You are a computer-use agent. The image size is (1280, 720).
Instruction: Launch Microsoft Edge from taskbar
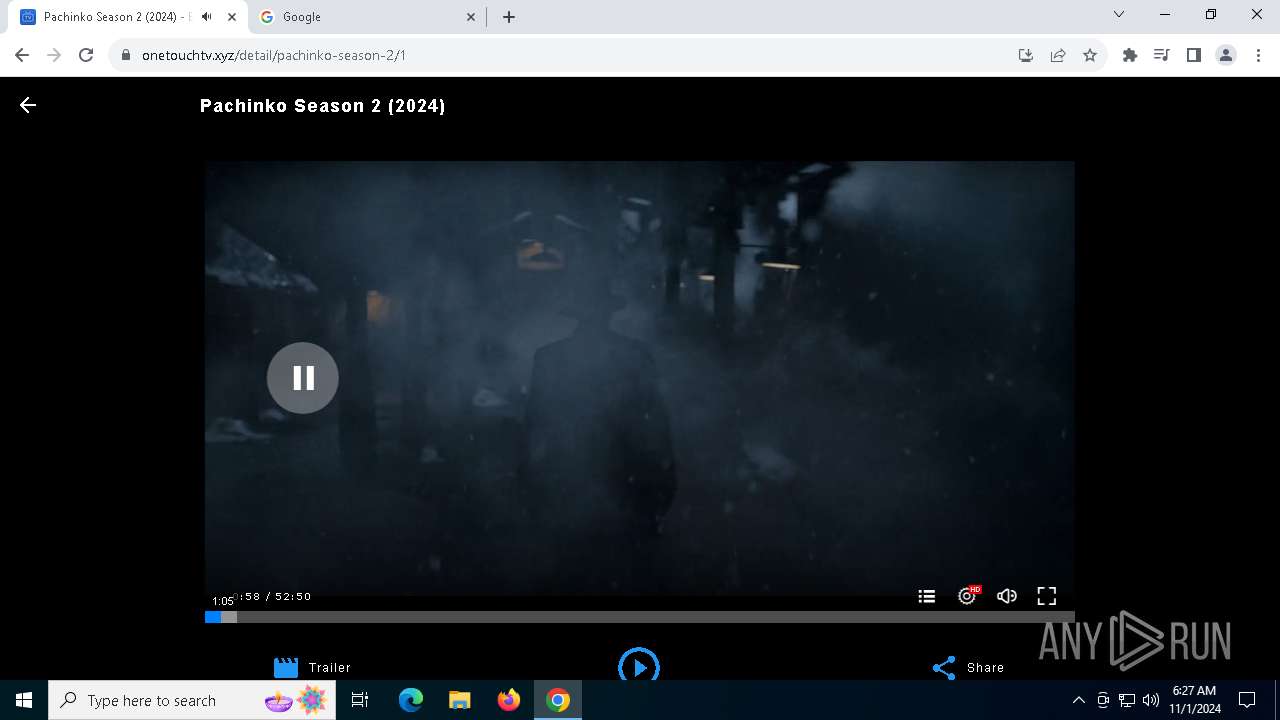pos(411,700)
